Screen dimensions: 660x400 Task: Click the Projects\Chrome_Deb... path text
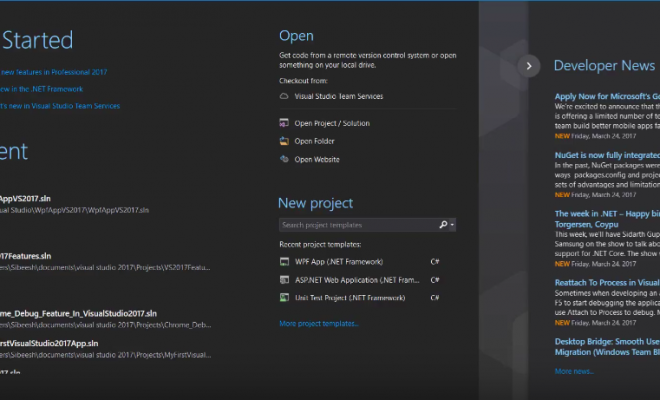point(106,325)
